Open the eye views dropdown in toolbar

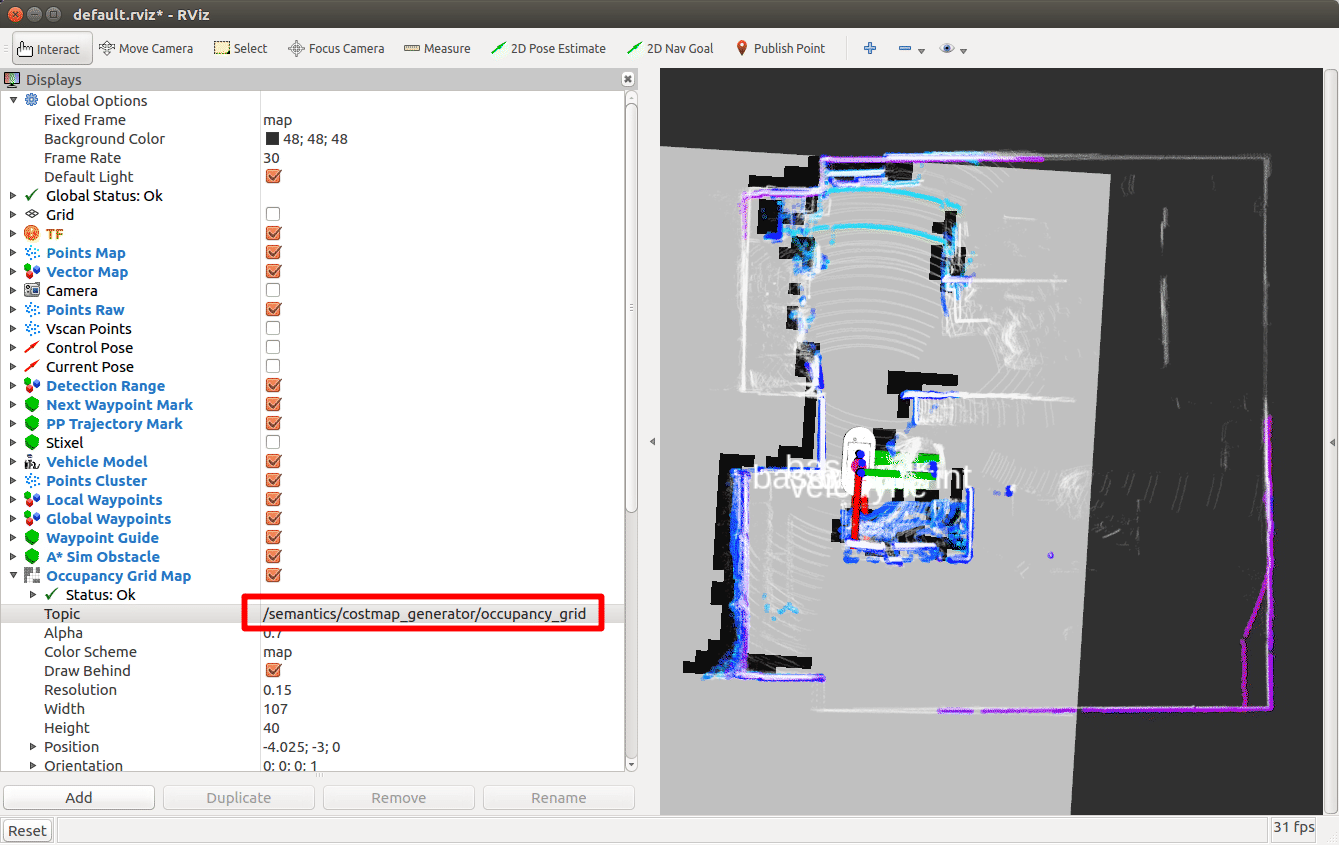pos(952,48)
